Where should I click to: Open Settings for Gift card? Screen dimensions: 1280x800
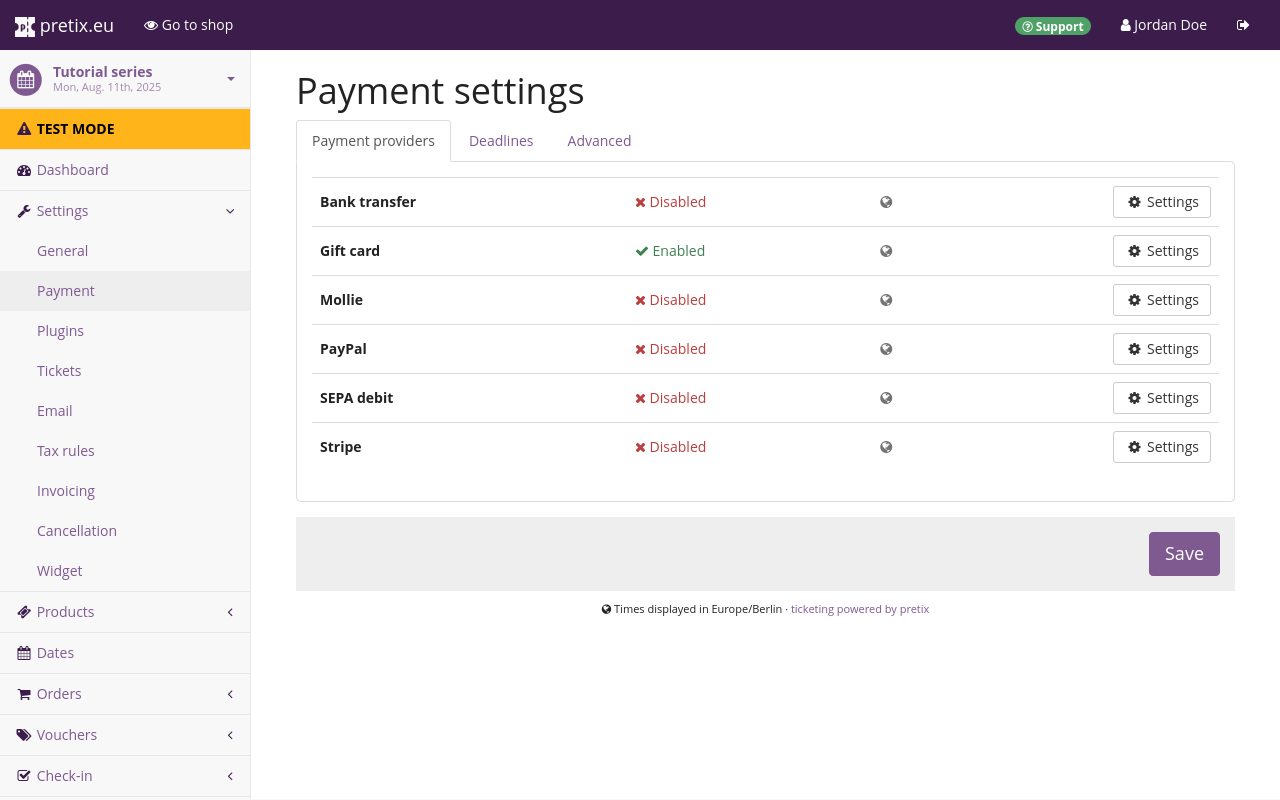pos(1162,251)
